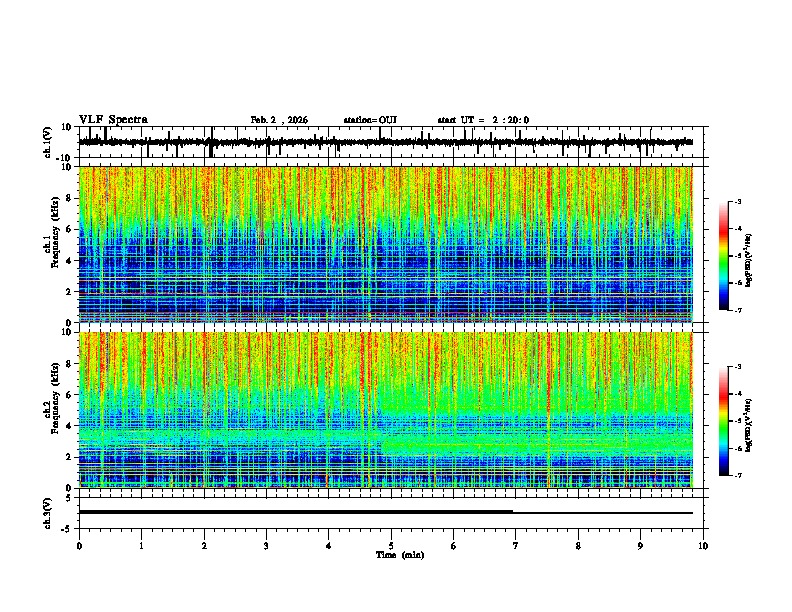Click the "8" kHz tick on ch.1 frequency axis
Viewport: 792px width, 612px height.
[x=70, y=198]
